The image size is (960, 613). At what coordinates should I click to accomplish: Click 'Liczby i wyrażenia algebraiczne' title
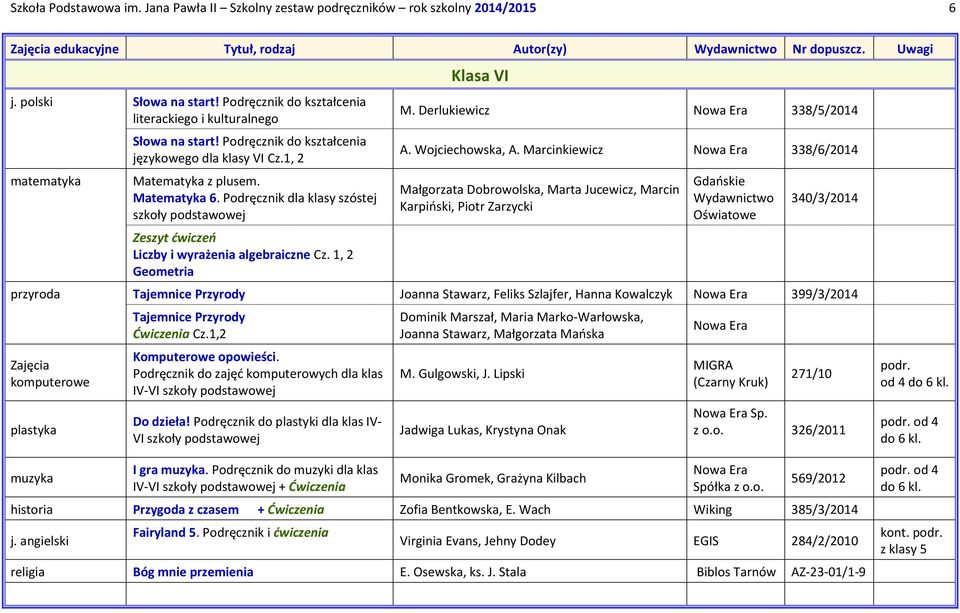click(221, 255)
